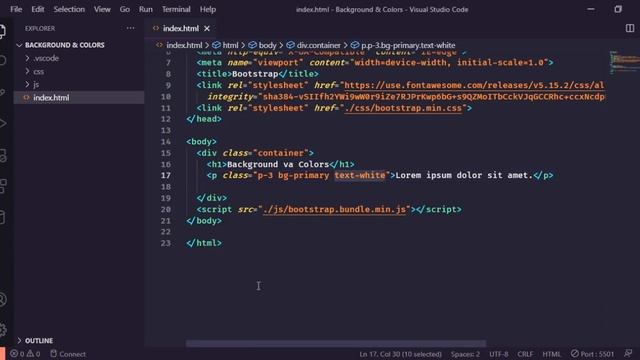Click Ln 17, Col 30 cursor position
Image resolution: width=640 pixels, height=360 pixels.
tap(400, 354)
